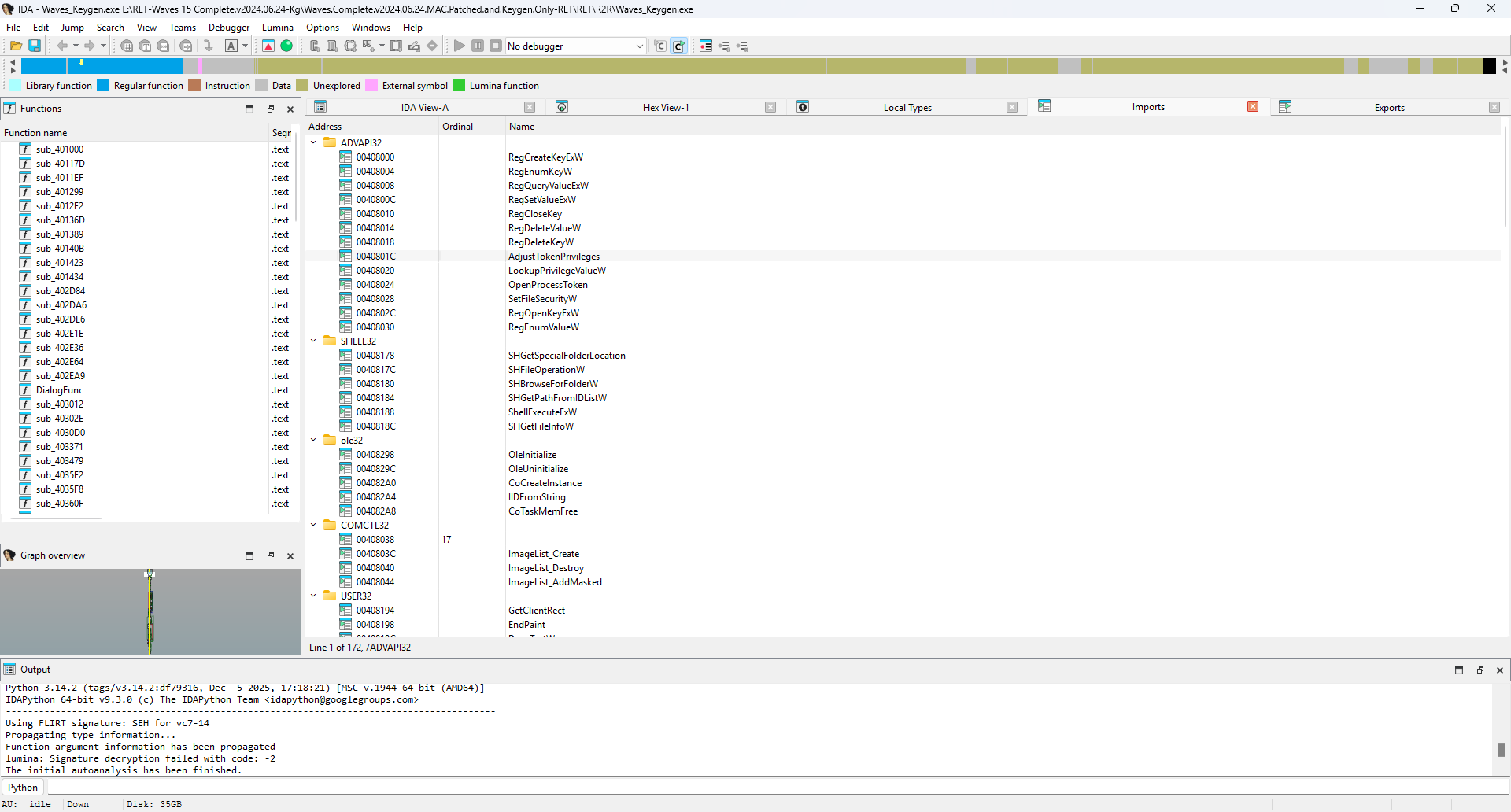Select the DialogFunc function entry

[x=60, y=390]
